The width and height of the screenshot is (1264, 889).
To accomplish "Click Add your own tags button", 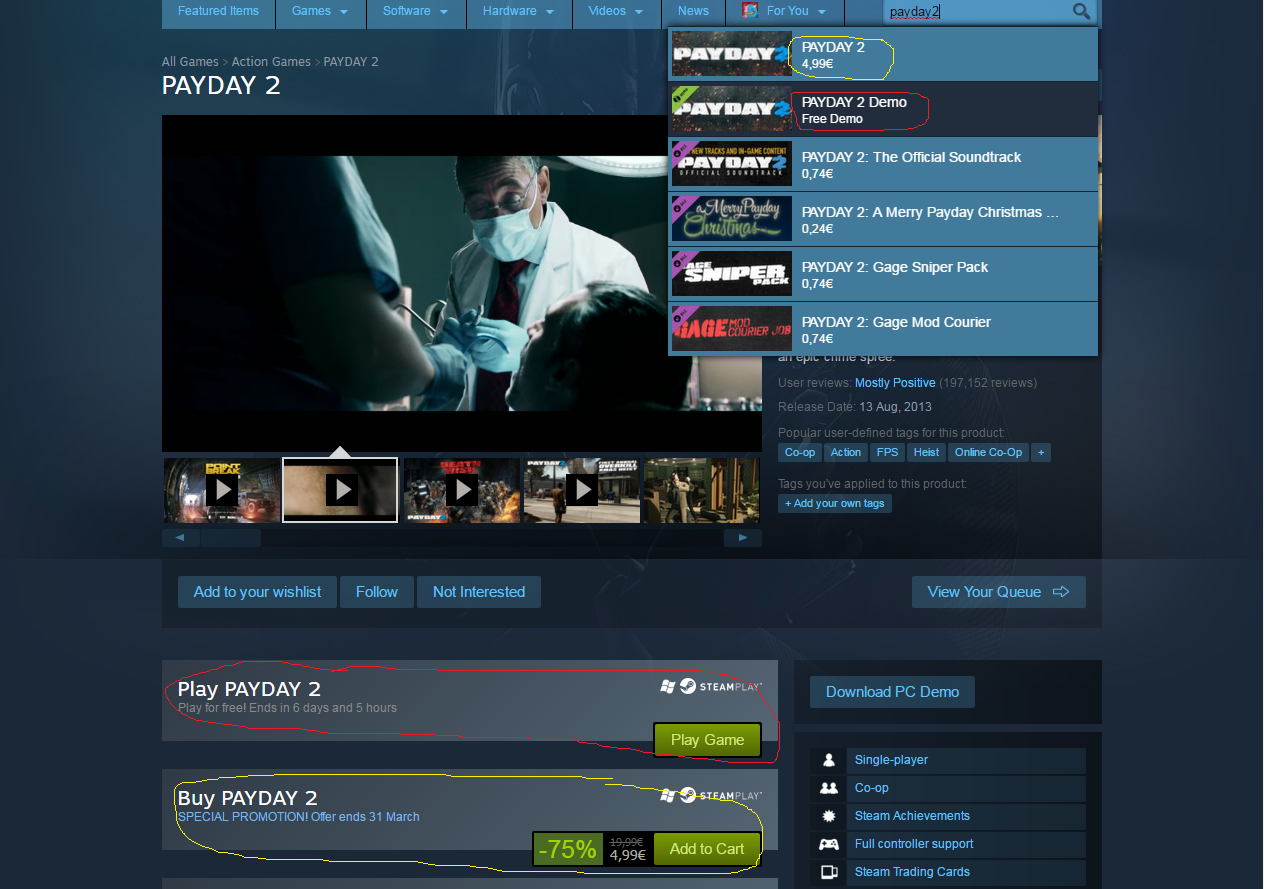I will tap(835, 503).
